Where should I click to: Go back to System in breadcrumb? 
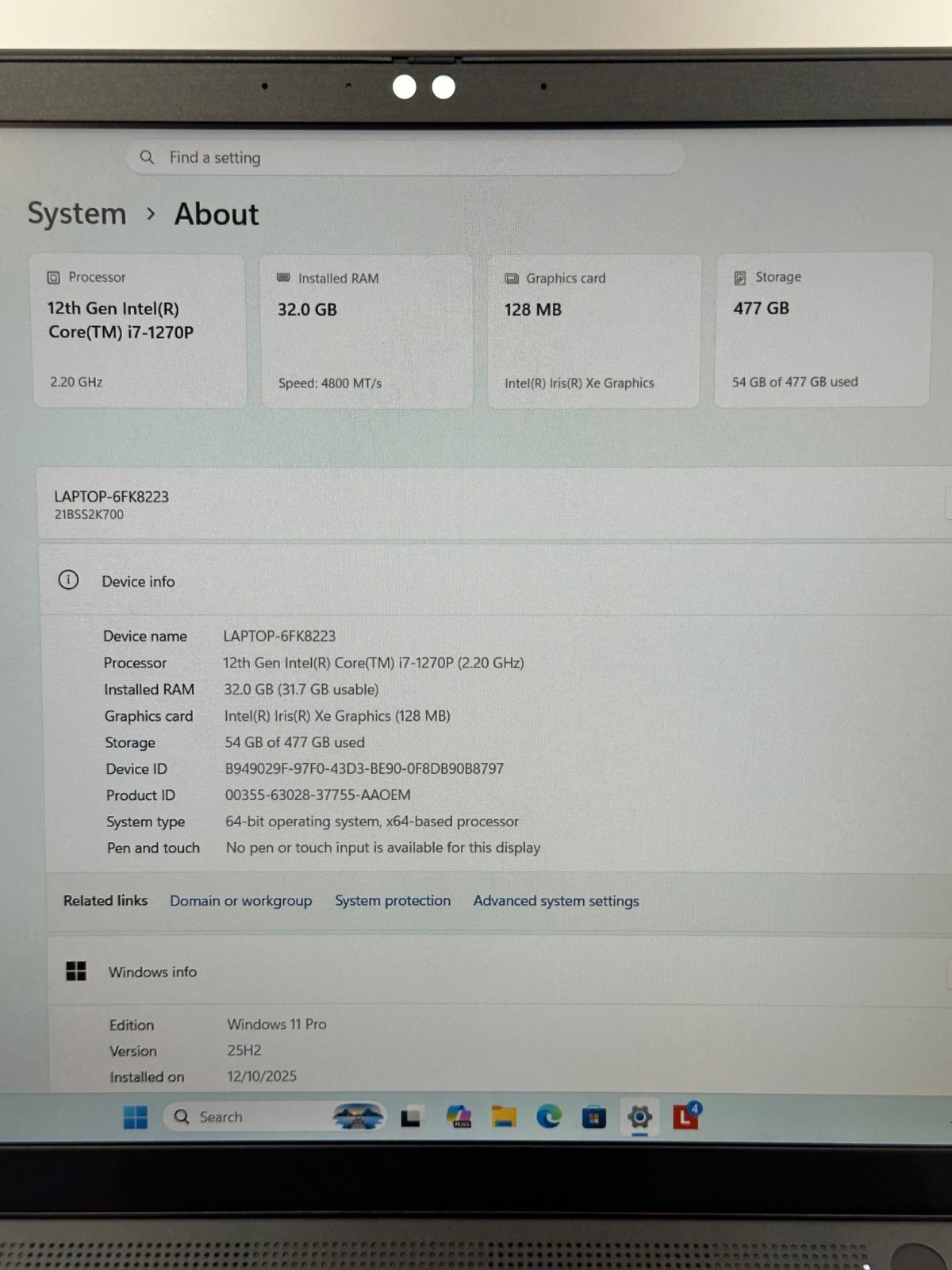[x=77, y=214]
